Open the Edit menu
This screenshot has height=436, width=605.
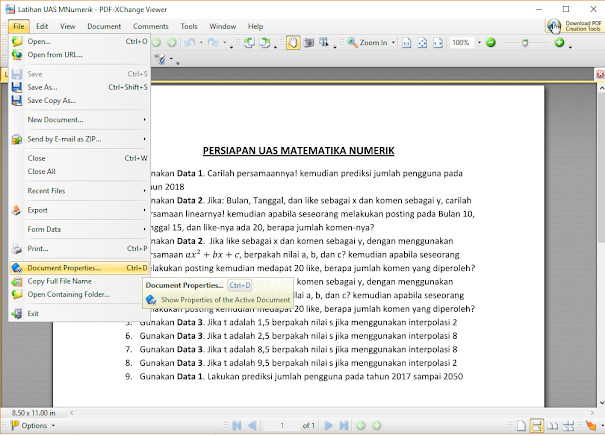tap(42, 26)
